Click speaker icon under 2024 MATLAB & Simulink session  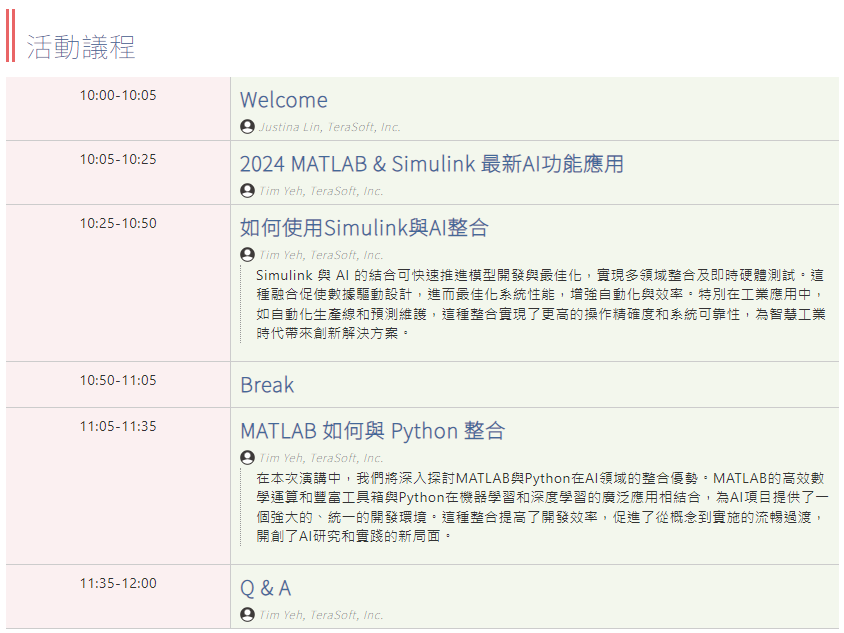click(x=247, y=191)
